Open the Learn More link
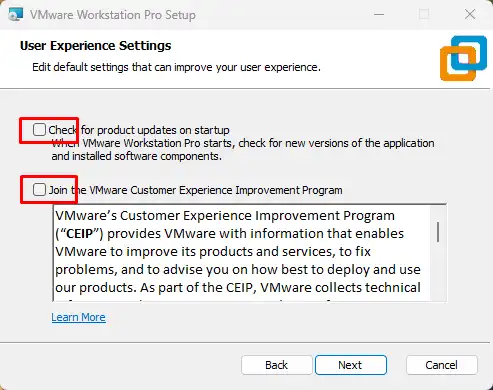Image resolution: width=493 pixels, height=390 pixels. point(79,317)
